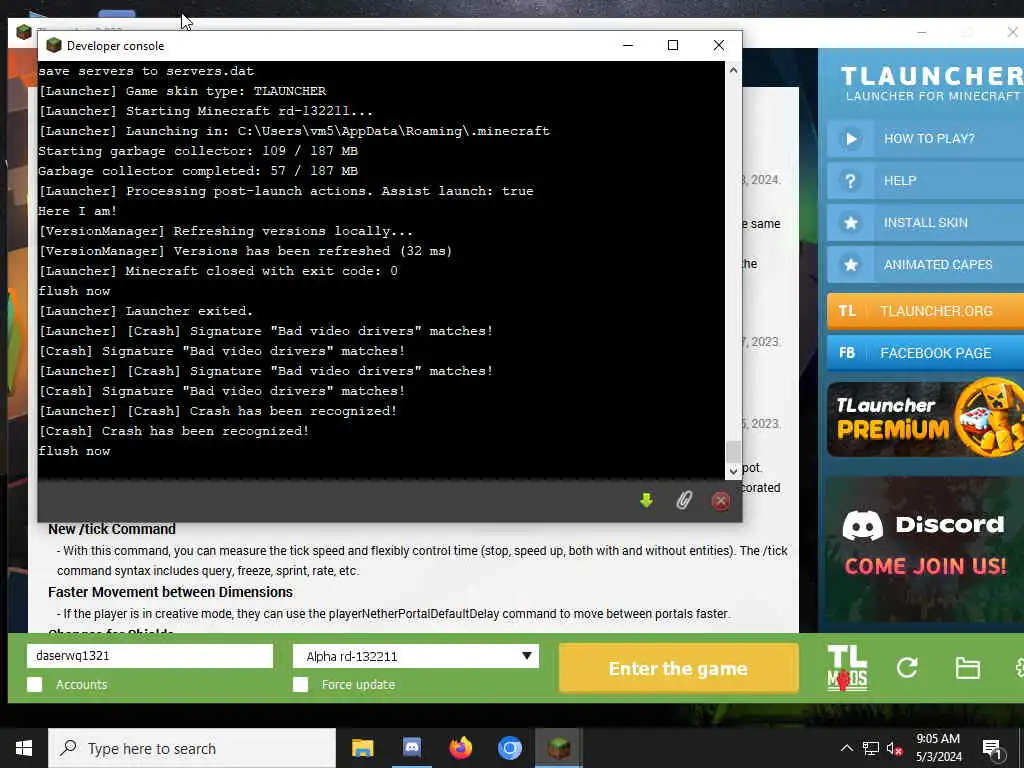Image resolution: width=1024 pixels, height=768 pixels.
Task: Visit TLAUNCHER.ORG button
Action: [925, 311]
